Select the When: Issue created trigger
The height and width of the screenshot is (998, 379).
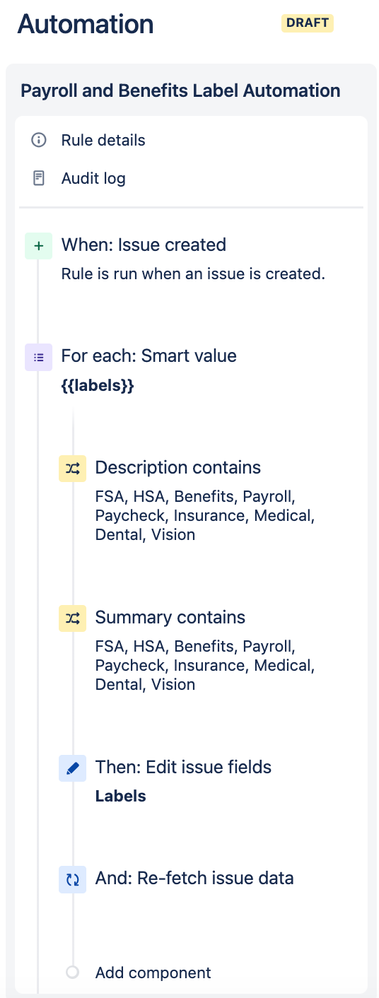point(143,244)
